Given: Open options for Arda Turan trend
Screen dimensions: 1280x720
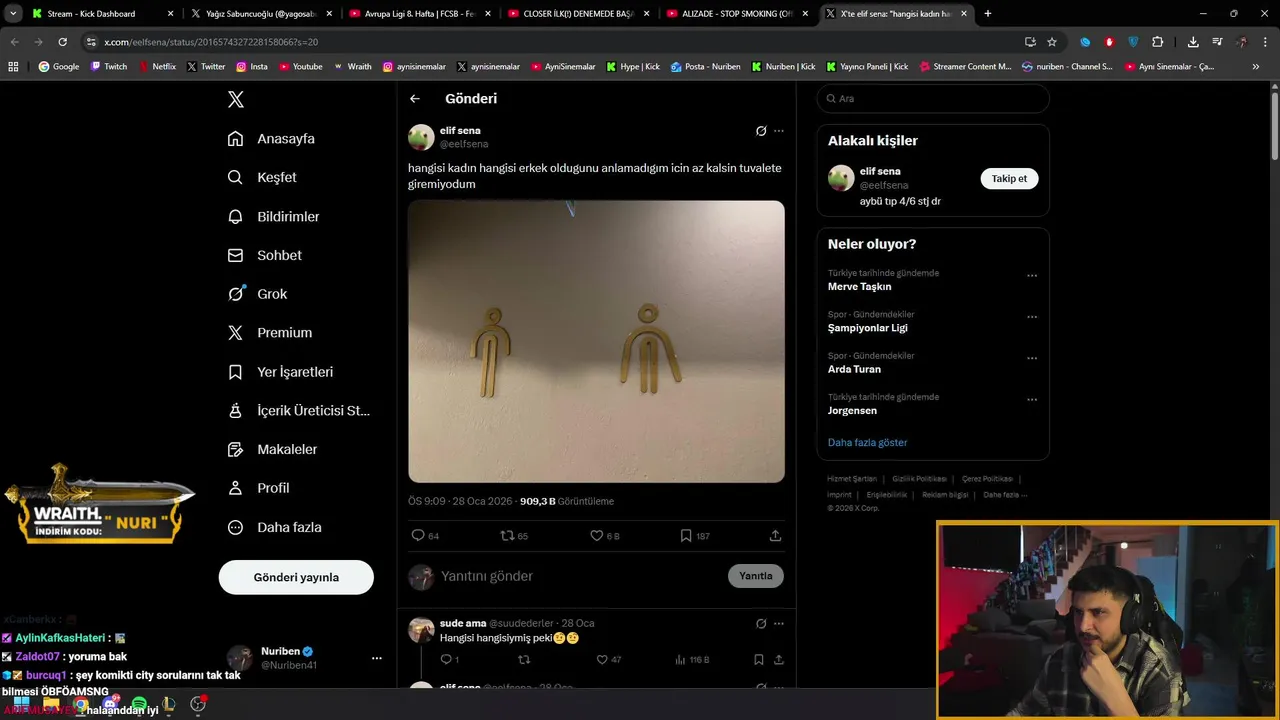Looking at the screenshot, I should tap(1032, 358).
